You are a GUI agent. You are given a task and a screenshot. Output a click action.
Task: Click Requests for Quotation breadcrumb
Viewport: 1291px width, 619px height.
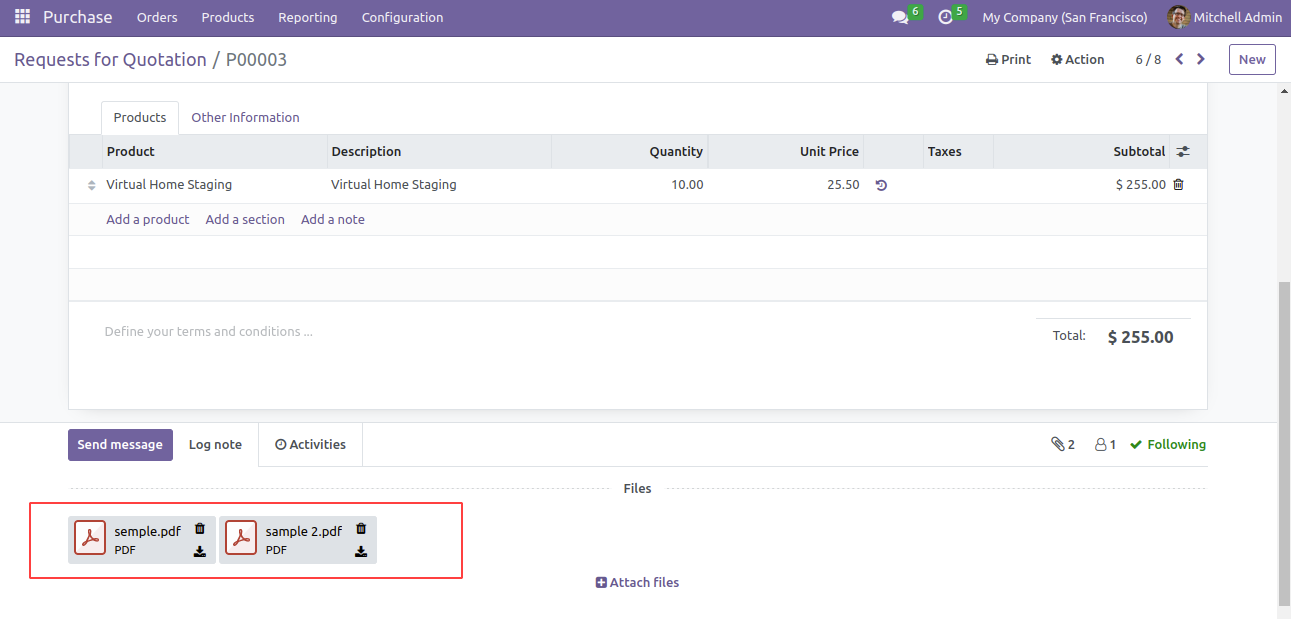coord(110,60)
